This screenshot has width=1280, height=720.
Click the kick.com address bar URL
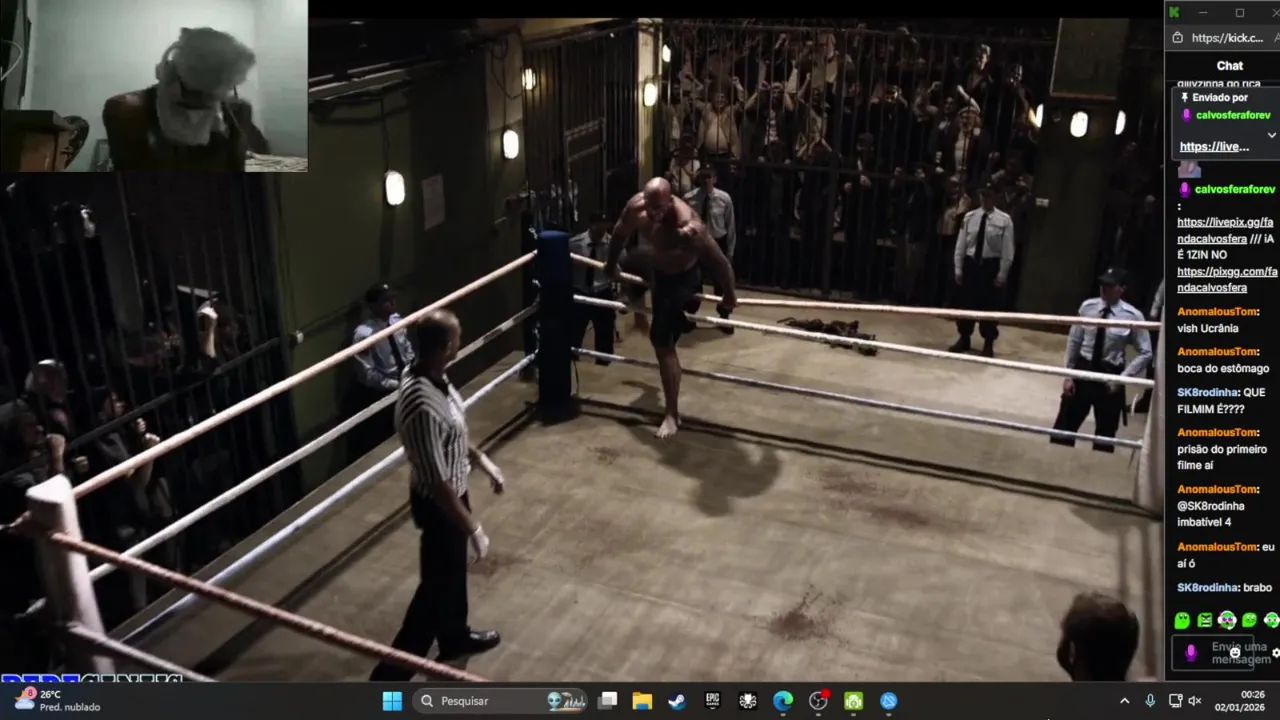pos(1227,38)
